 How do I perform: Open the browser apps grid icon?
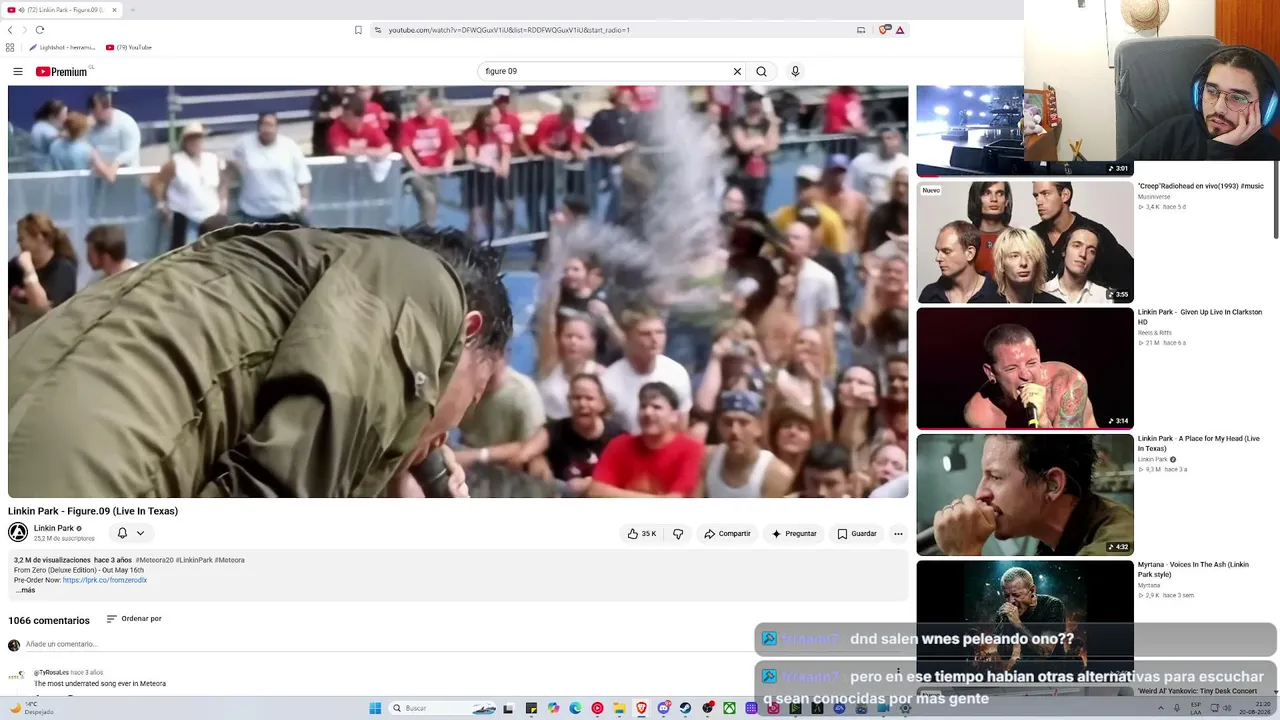coord(10,47)
